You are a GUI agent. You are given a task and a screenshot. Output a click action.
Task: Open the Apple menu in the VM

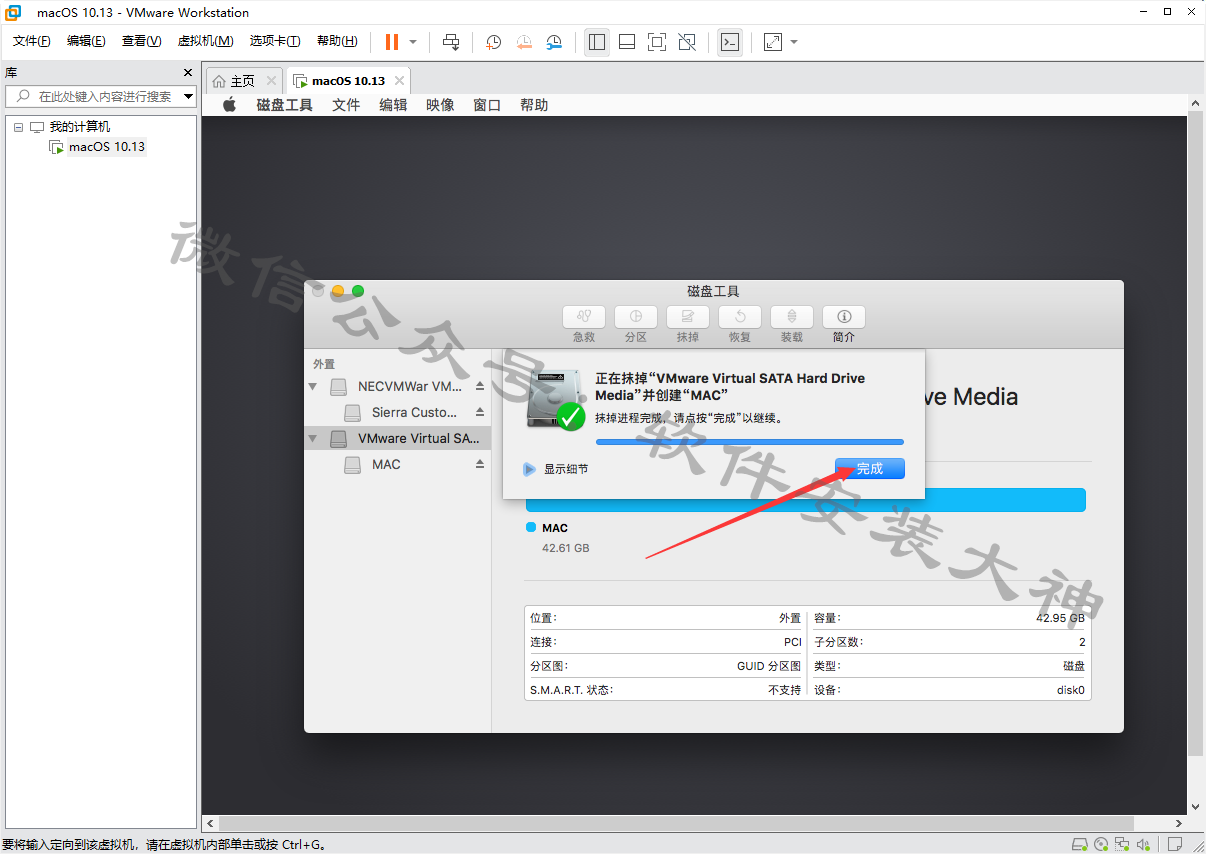click(229, 105)
